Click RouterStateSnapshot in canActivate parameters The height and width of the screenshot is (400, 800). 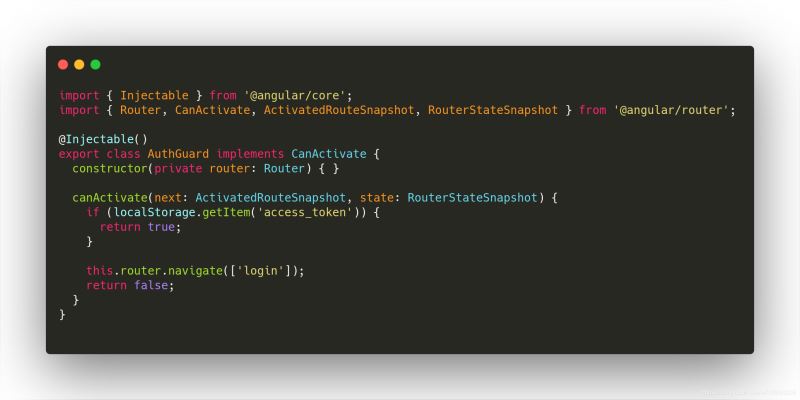(x=472, y=198)
